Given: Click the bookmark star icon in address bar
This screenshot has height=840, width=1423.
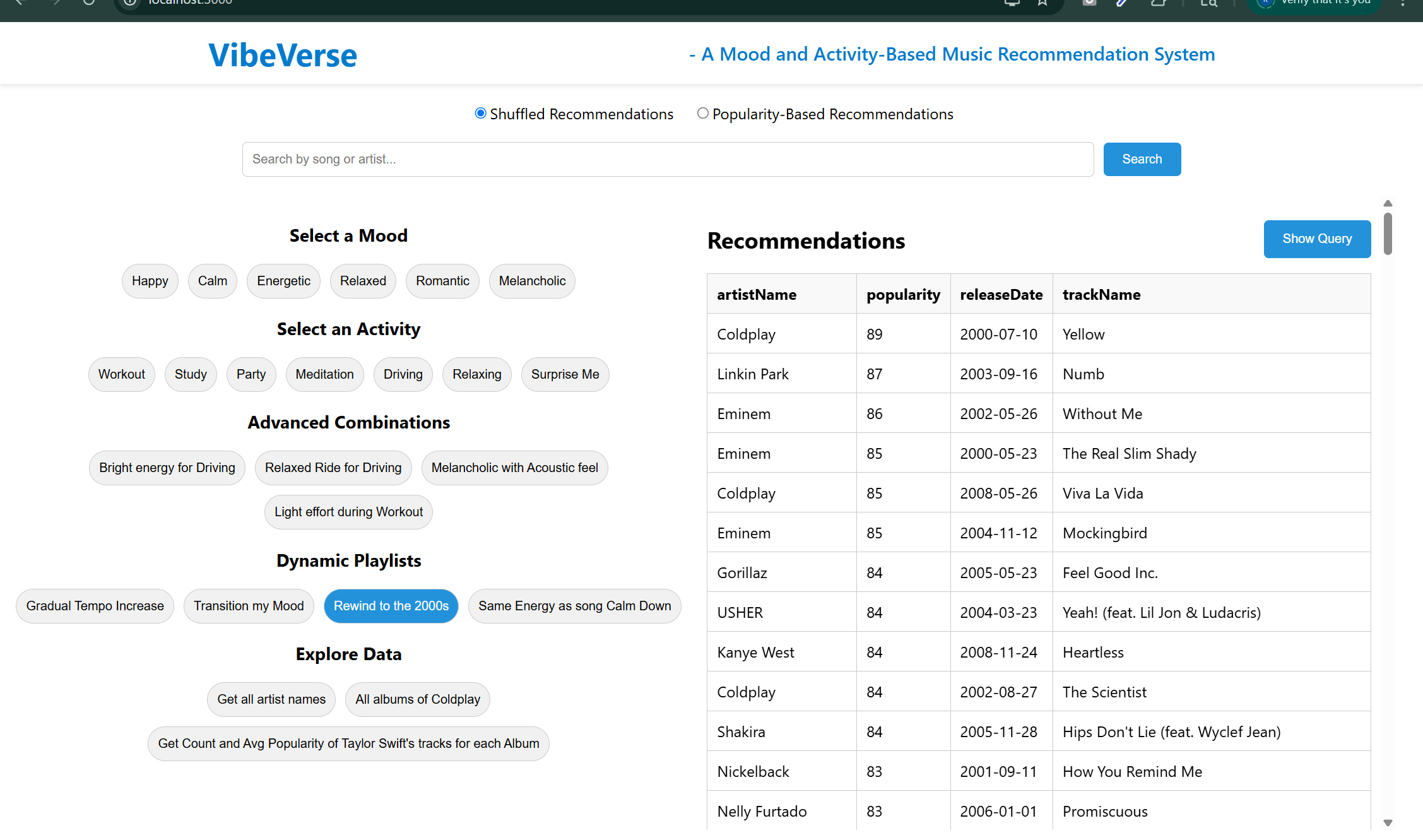Looking at the screenshot, I should tap(1042, 3).
